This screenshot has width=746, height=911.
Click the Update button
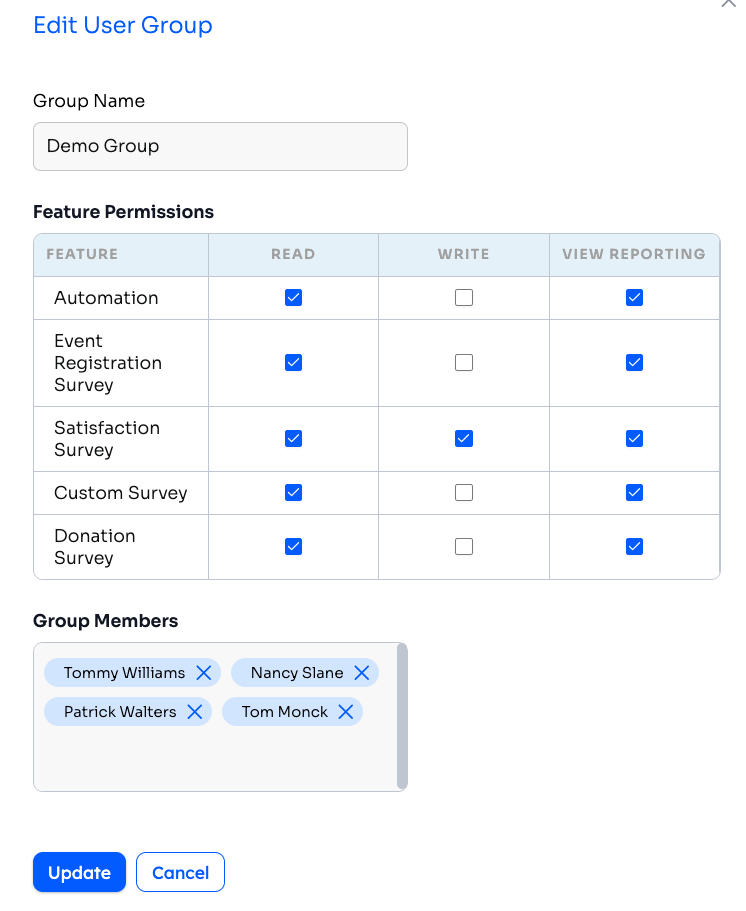click(79, 872)
